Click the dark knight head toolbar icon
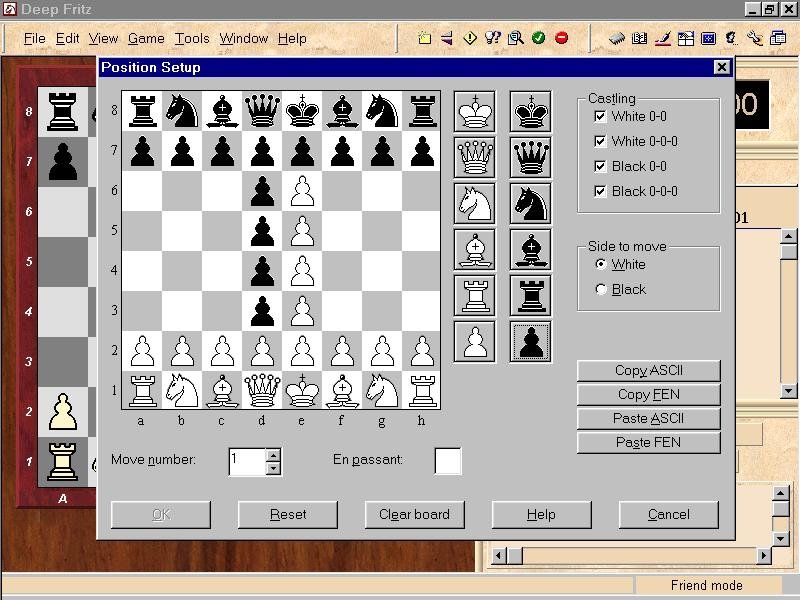 click(x=732, y=38)
